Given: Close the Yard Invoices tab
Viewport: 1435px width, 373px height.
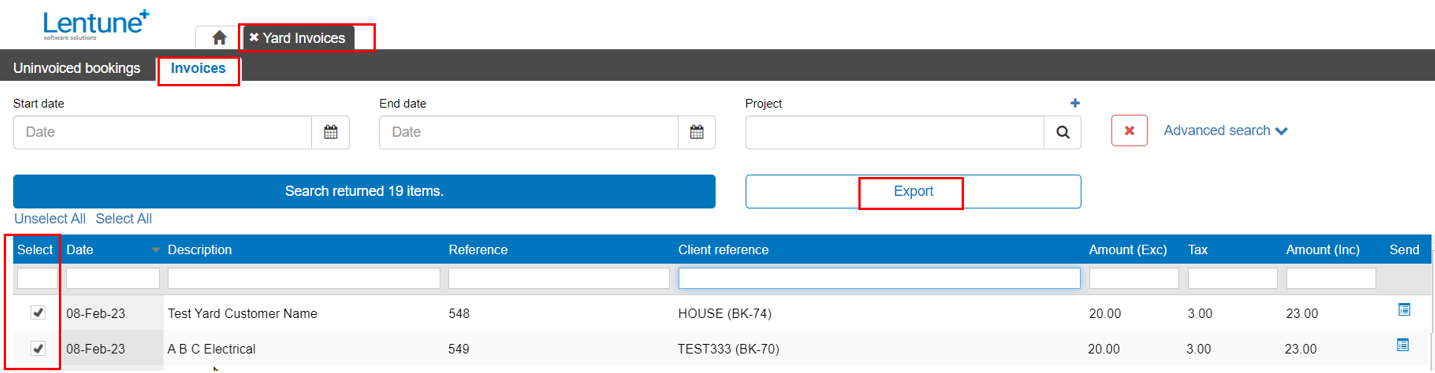Looking at the screenshot, I should 254,38.
